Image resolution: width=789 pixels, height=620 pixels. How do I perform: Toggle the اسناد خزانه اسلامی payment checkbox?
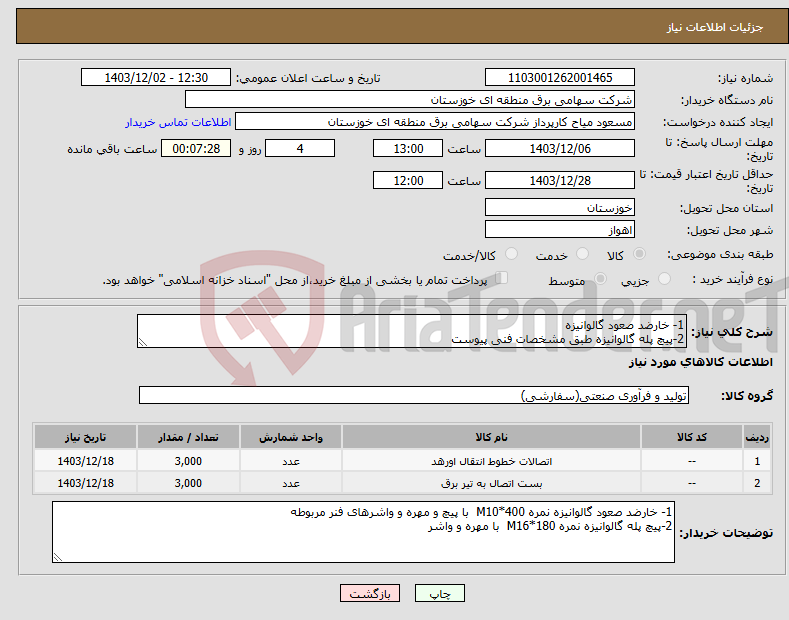pyautogui.click(x=502, y=278)
